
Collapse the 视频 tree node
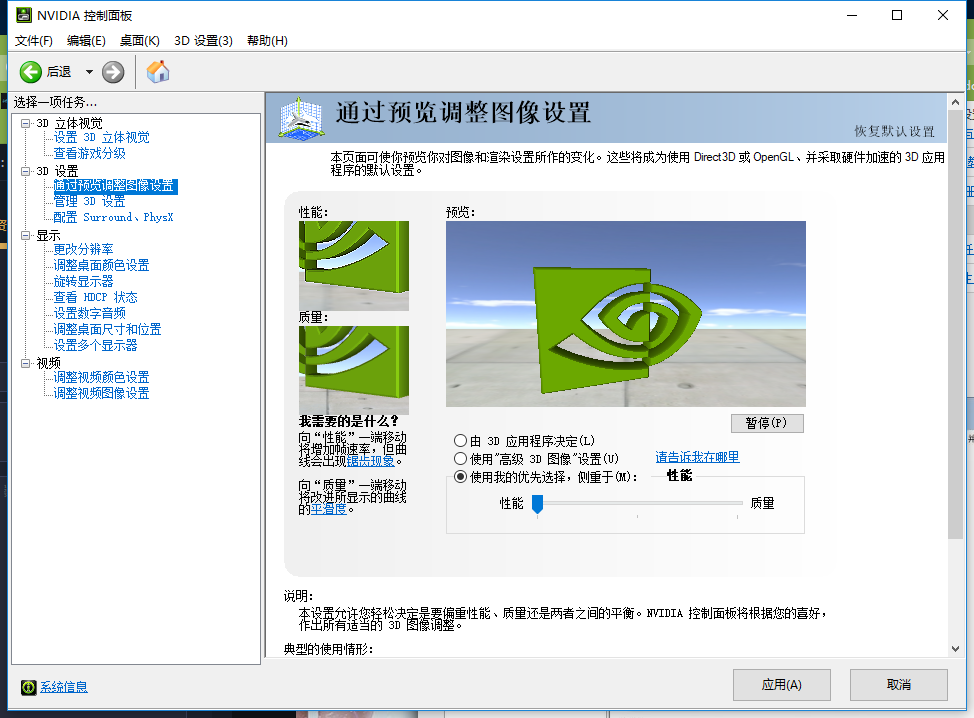pyautogui.click(x=25, y=363)
